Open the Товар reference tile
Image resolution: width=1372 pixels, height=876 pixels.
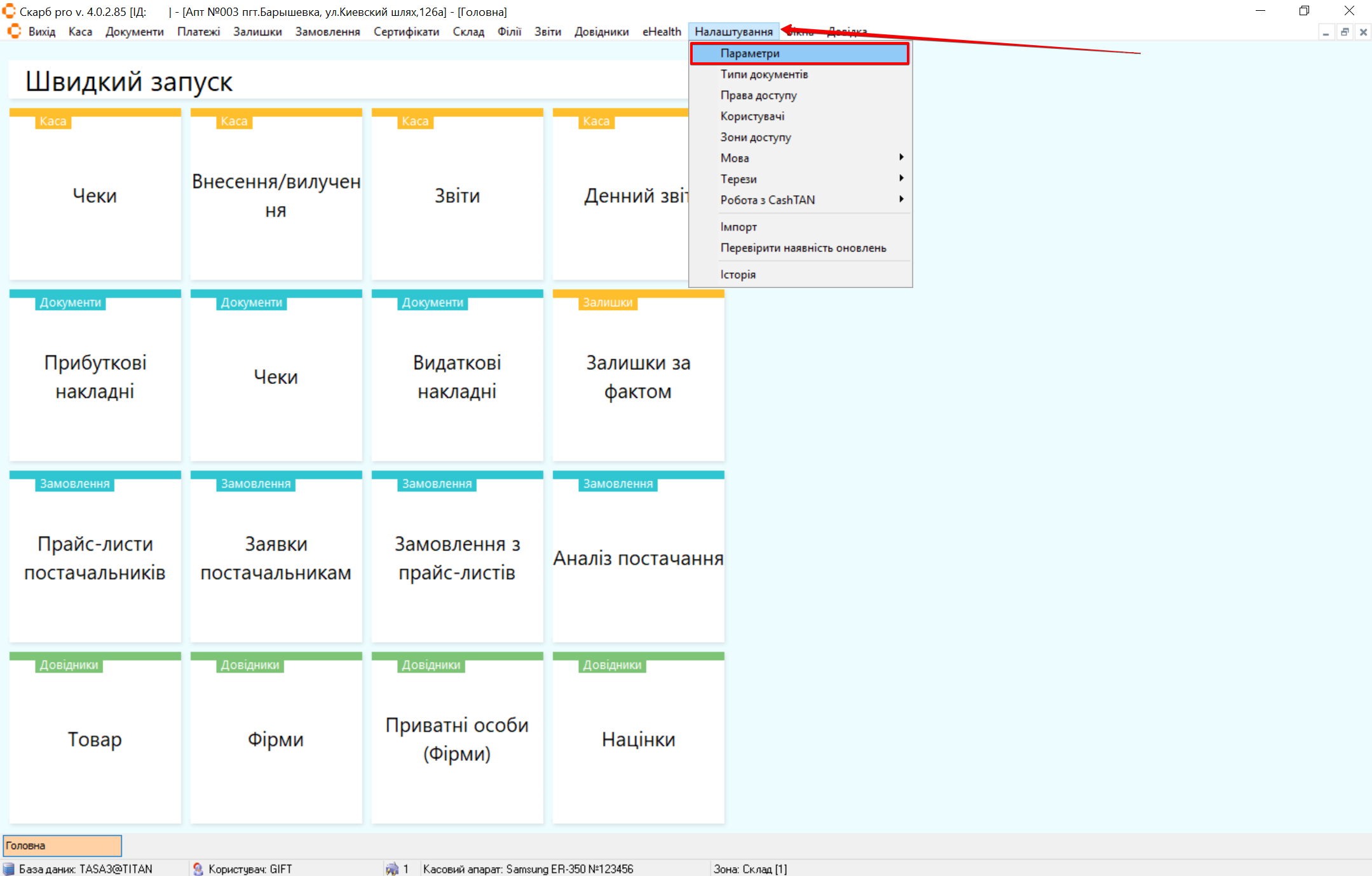pos(95,739)
